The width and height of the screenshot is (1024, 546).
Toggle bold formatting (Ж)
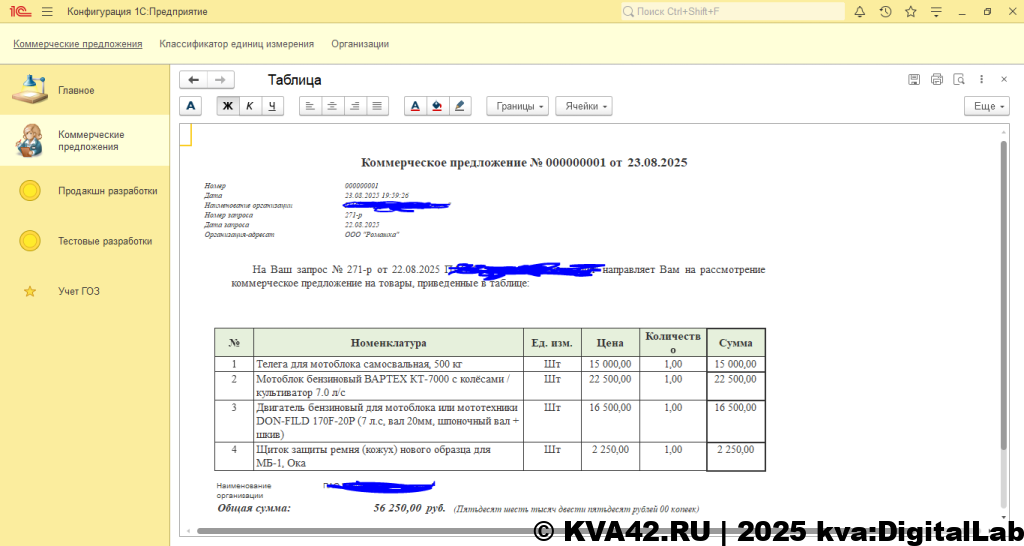pyautogui.click(x=228, y=106)
